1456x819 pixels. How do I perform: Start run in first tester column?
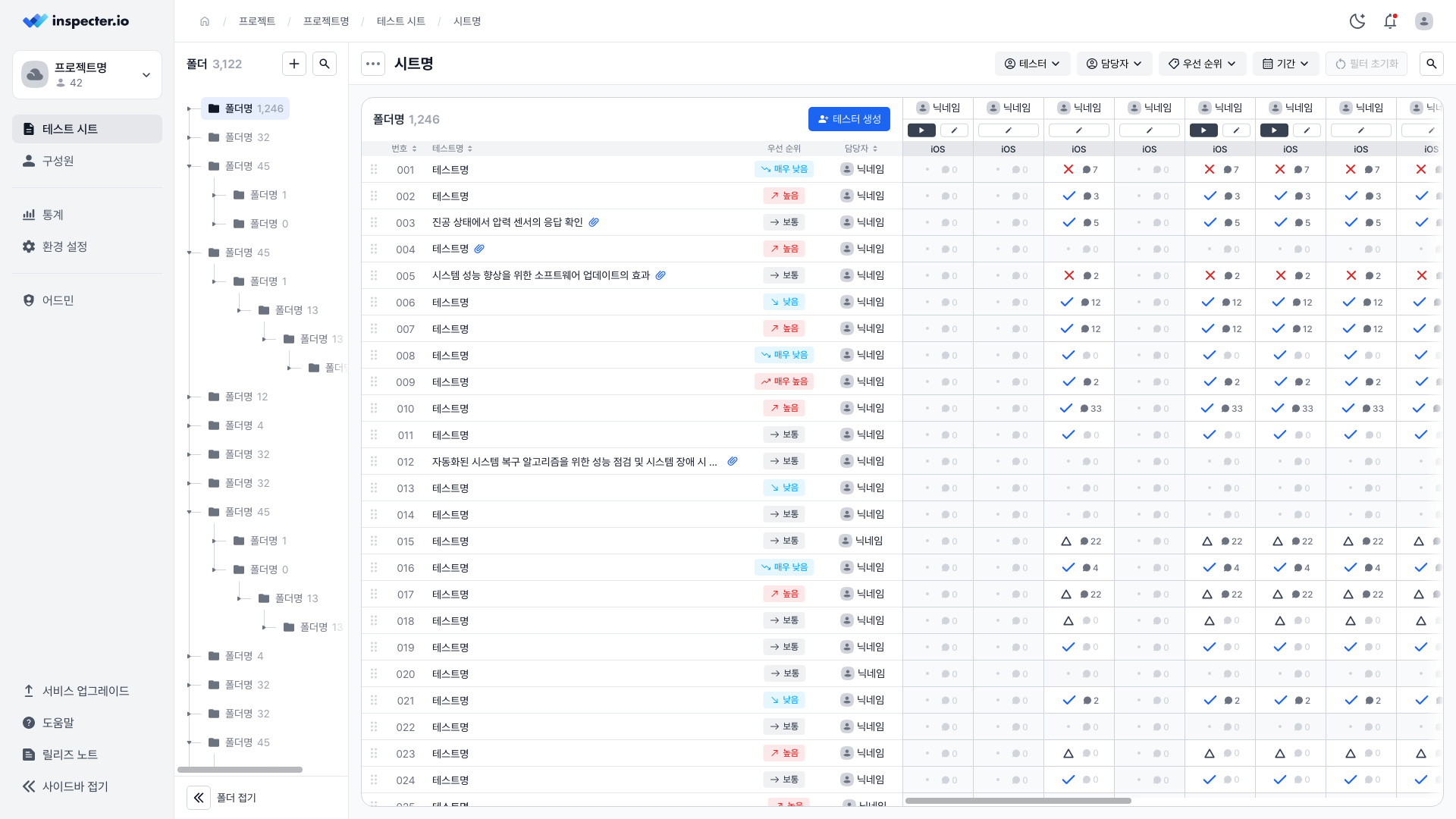click(921, 130)
